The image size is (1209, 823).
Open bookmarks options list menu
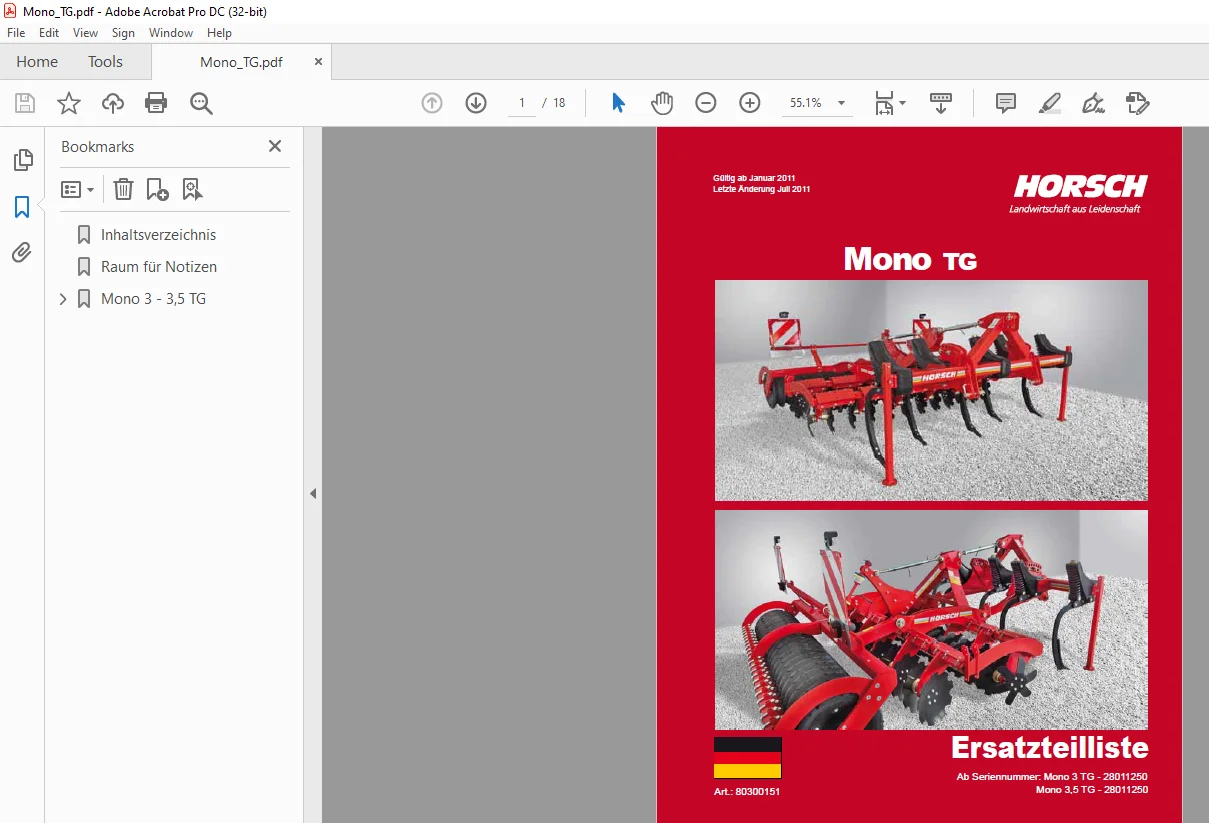tap(77, 189)
